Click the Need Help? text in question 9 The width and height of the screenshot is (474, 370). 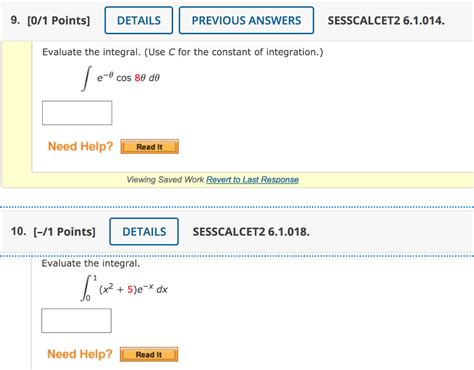[81, 146]
